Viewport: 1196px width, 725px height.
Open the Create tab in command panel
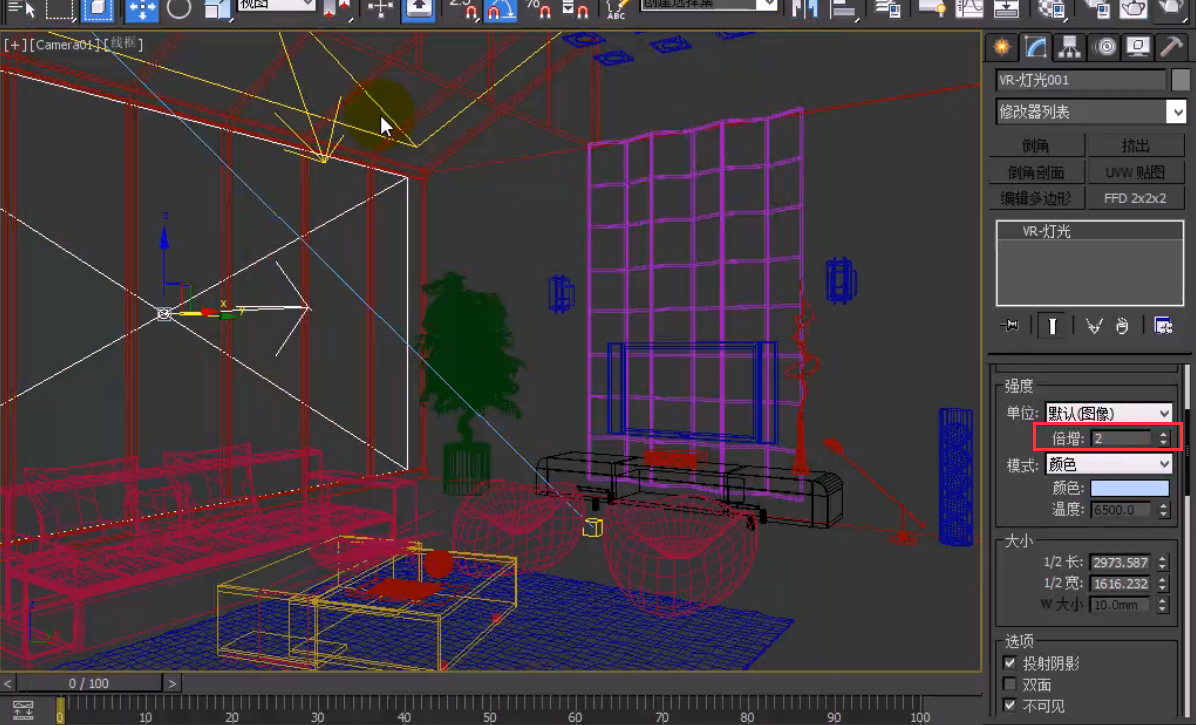1001,47
